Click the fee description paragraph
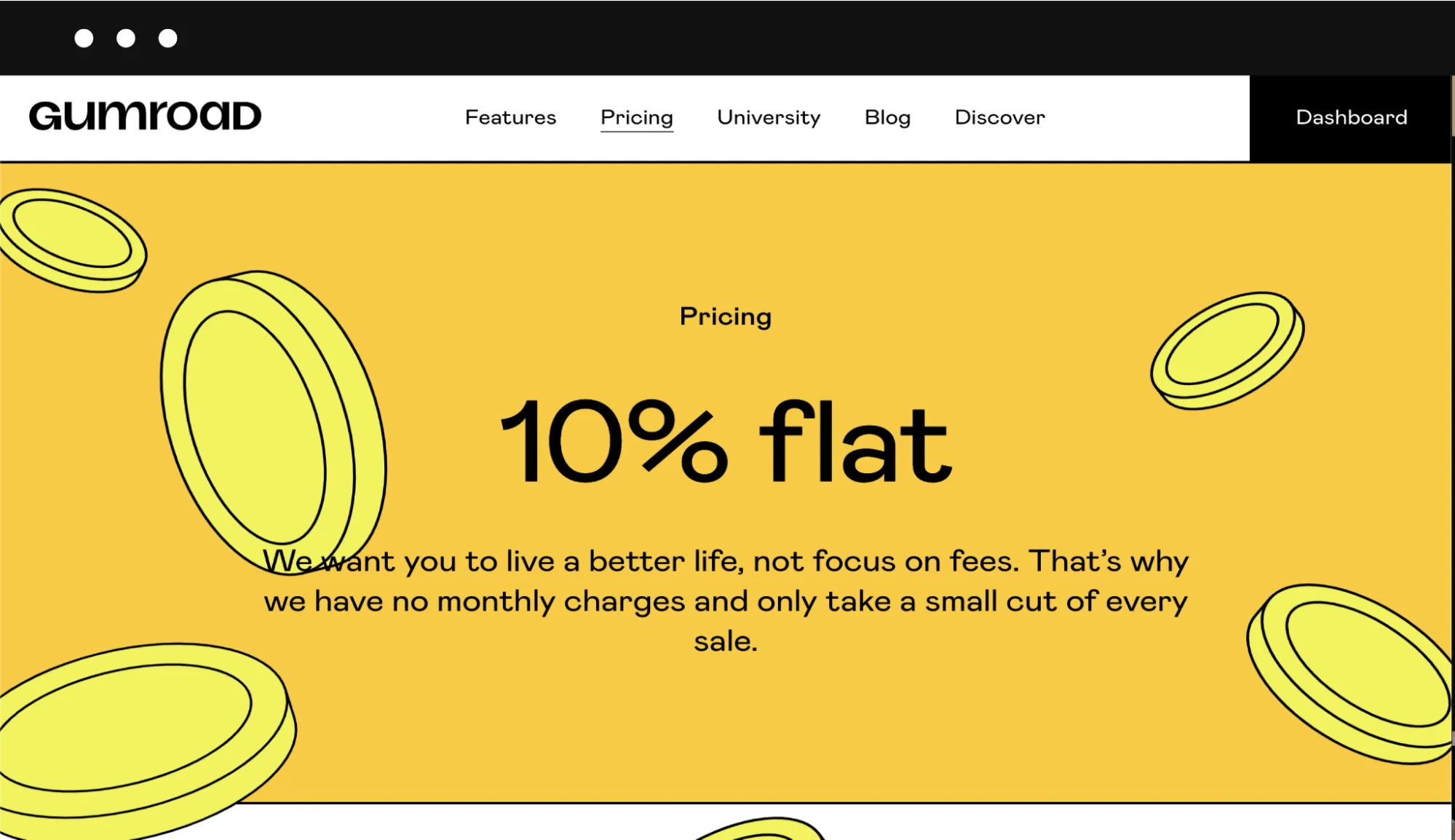Screen dimensions: 1455x840 coord(725,601)
